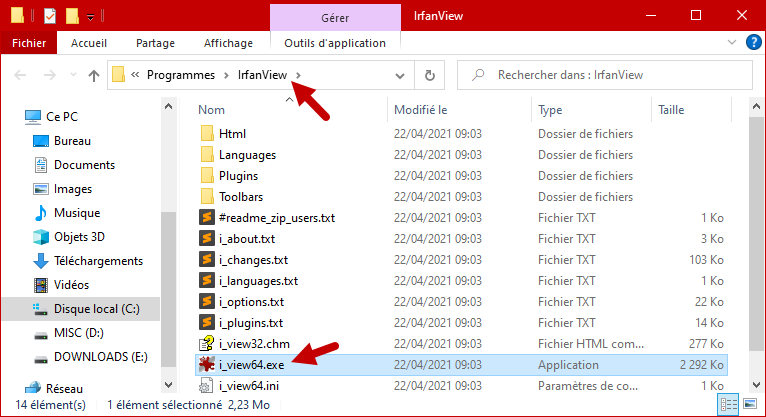
Task: Go forward with the right arrow
Action: [49, 75]
